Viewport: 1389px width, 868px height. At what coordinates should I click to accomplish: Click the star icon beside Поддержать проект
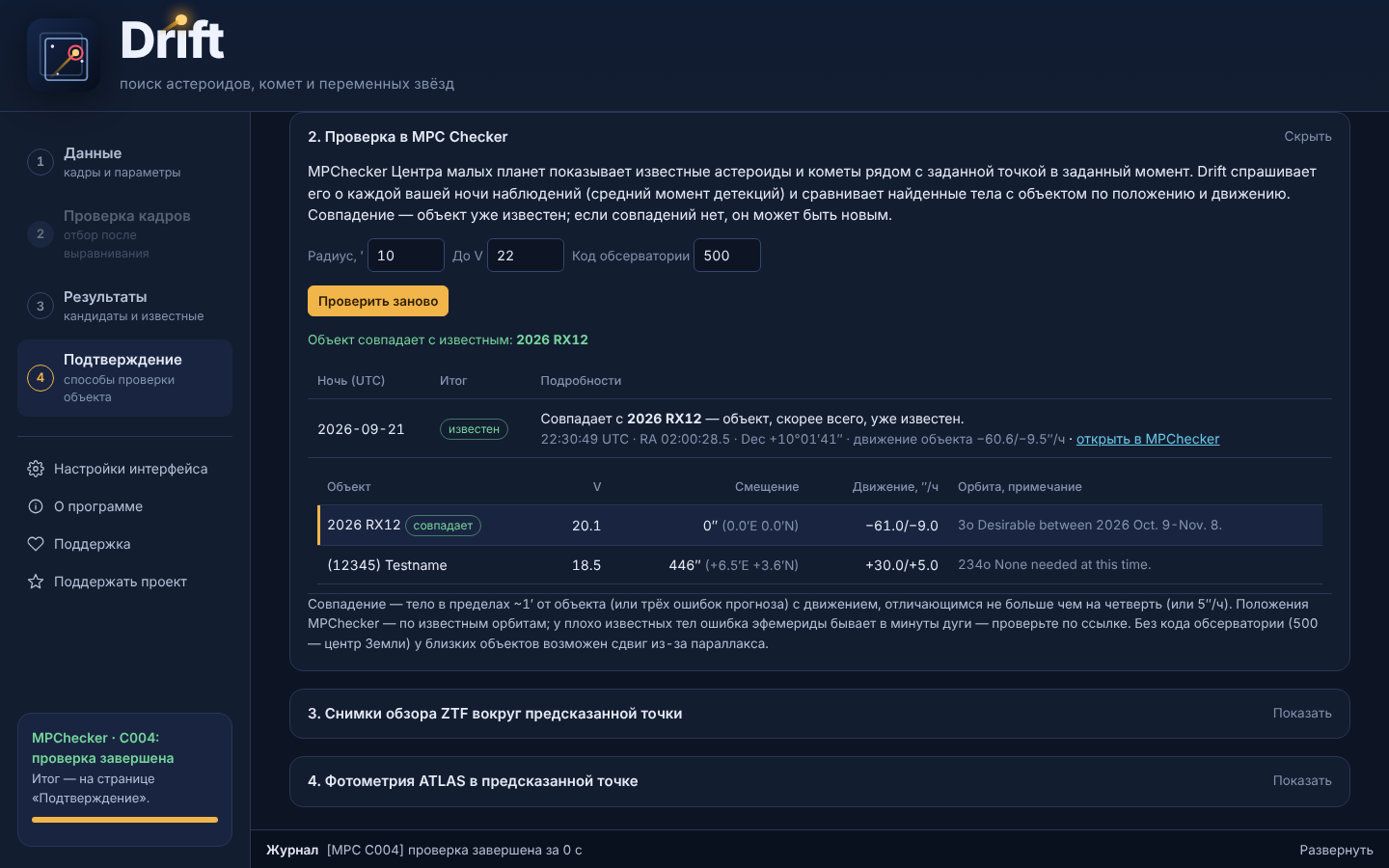pos(36,582)
